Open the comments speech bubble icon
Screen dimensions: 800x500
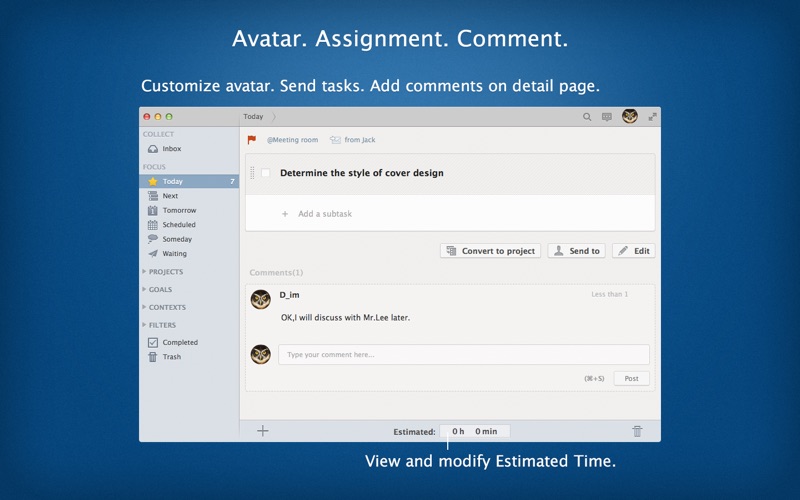[x=606, y=117]
